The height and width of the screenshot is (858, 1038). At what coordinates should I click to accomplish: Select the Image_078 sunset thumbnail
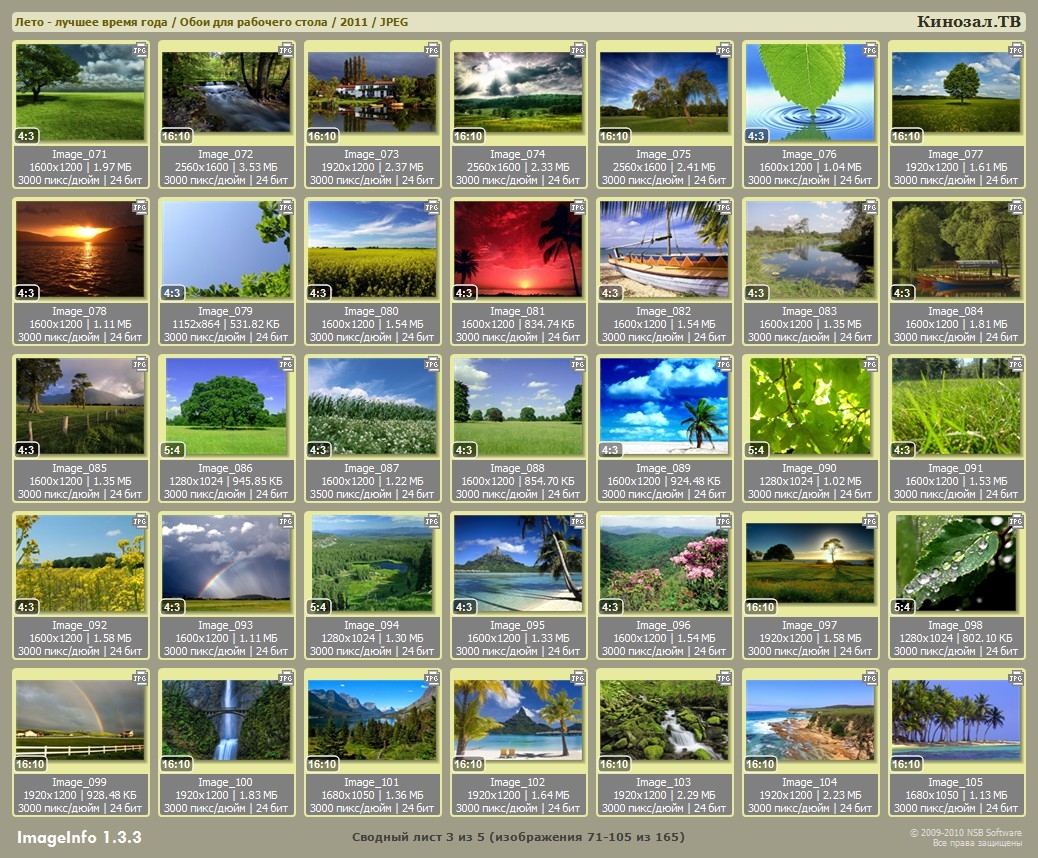point(80,250)
